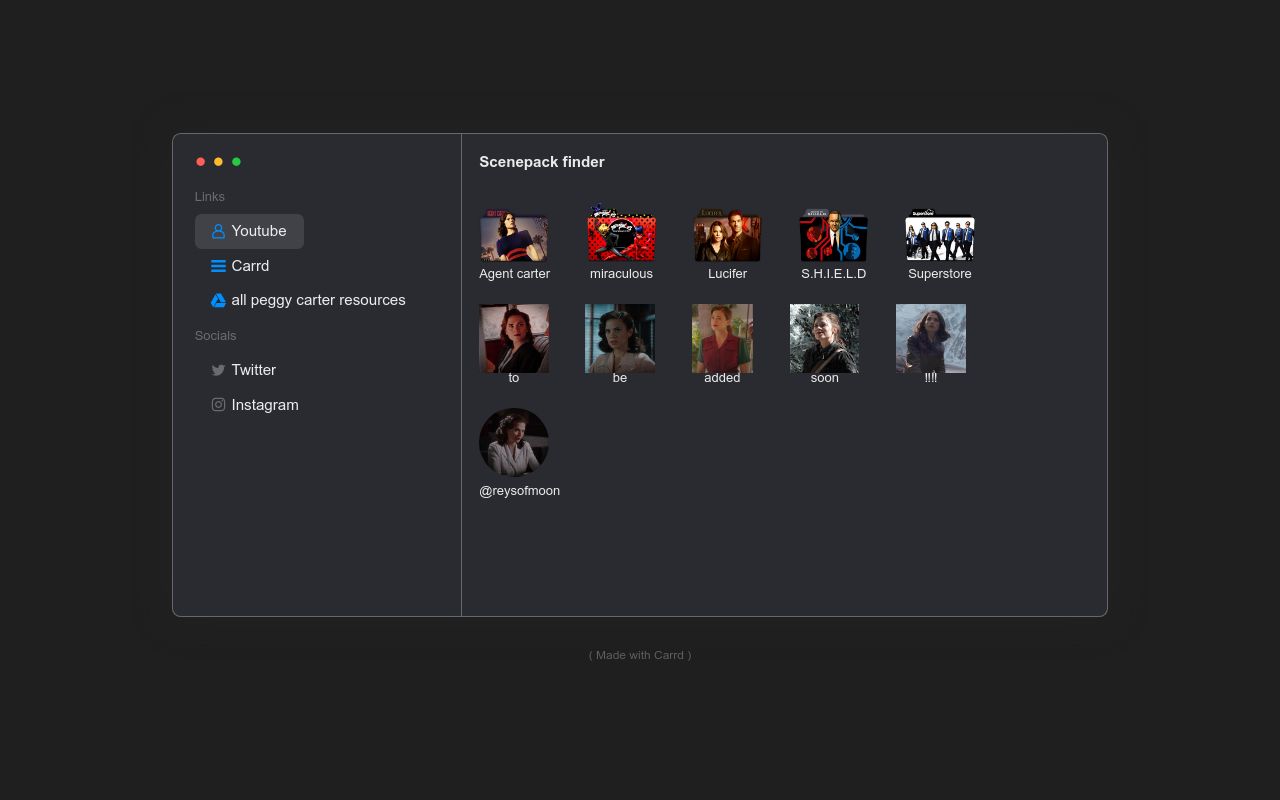Viewport: 1280px width, 800px height.
Task: Select the thumbnail labeled "soon"
Action: point(824,338)
